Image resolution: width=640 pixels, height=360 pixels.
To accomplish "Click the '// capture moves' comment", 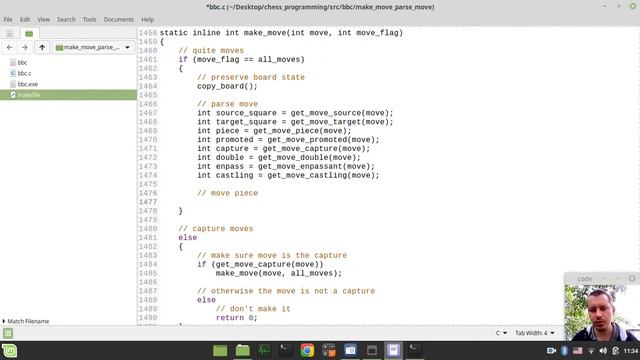I will pos(216,229).
